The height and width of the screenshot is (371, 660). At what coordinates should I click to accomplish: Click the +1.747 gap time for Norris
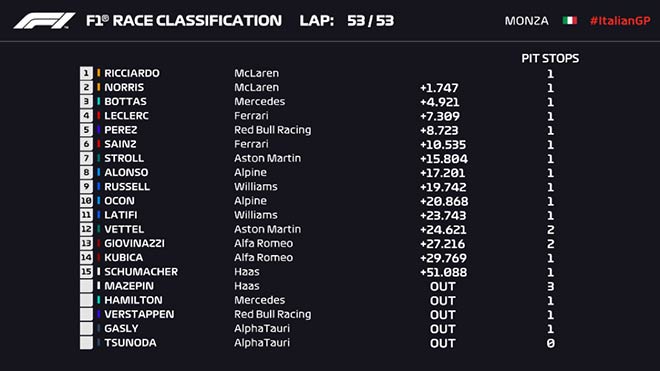(439, 88)
